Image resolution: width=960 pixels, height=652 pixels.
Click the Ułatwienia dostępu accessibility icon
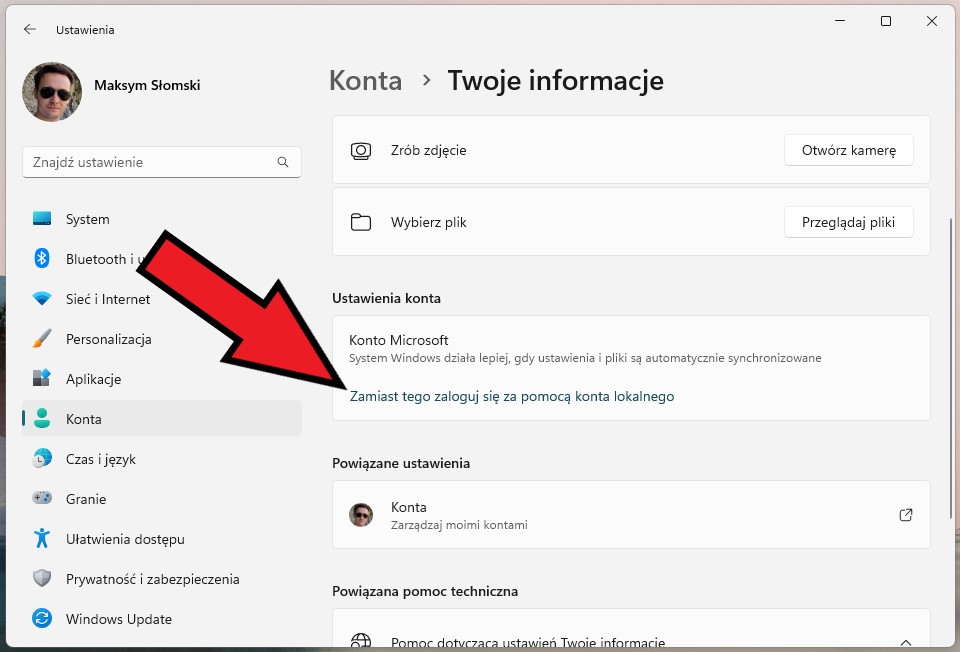coord(41,539)
